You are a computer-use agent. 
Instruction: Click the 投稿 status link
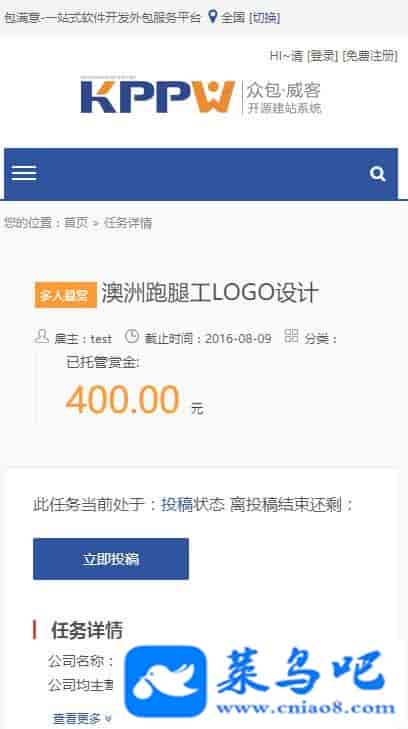177,504
